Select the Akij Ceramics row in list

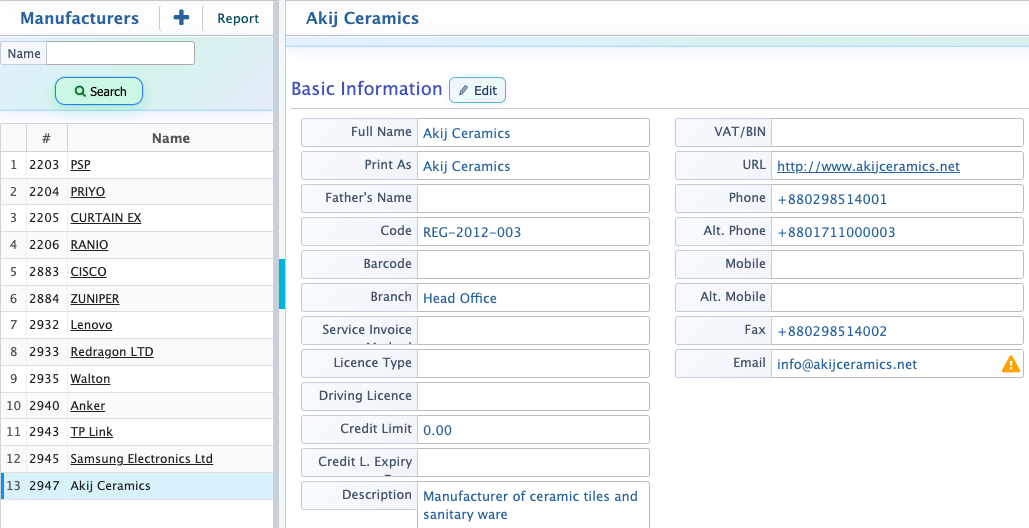click(137, 486)
